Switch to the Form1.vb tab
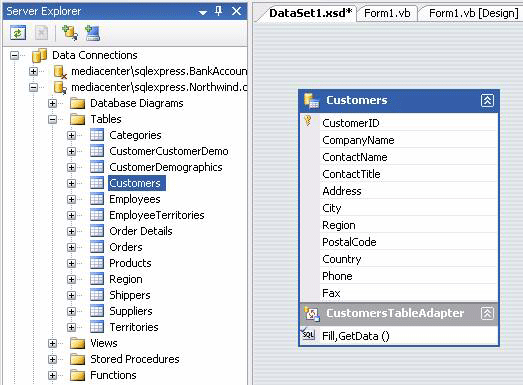The width and height of the screenshot is (523, 385). click(x=387, y=13)
